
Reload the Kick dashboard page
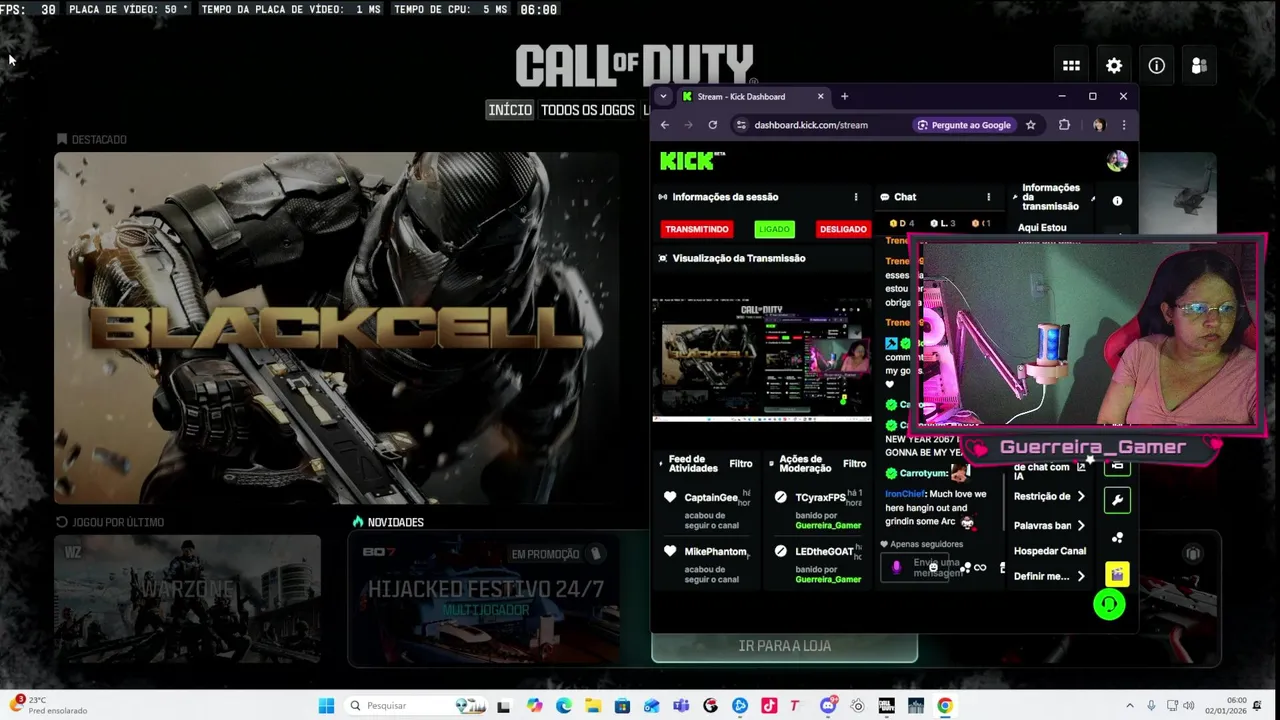[712, 125]
